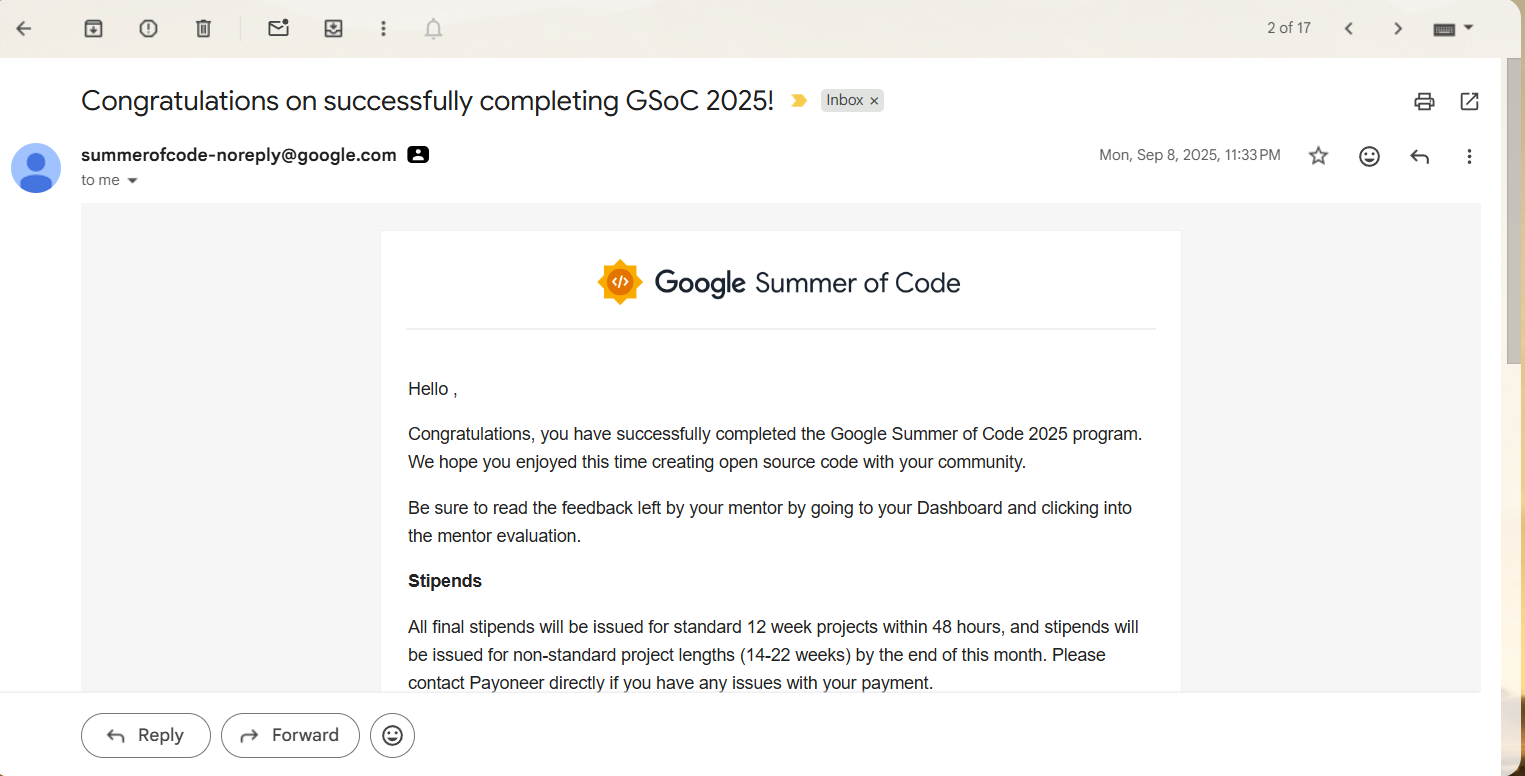Add an emoji reaction to the email
This screenshot has width=1525, height=776.
click(x=1369, y=156)
